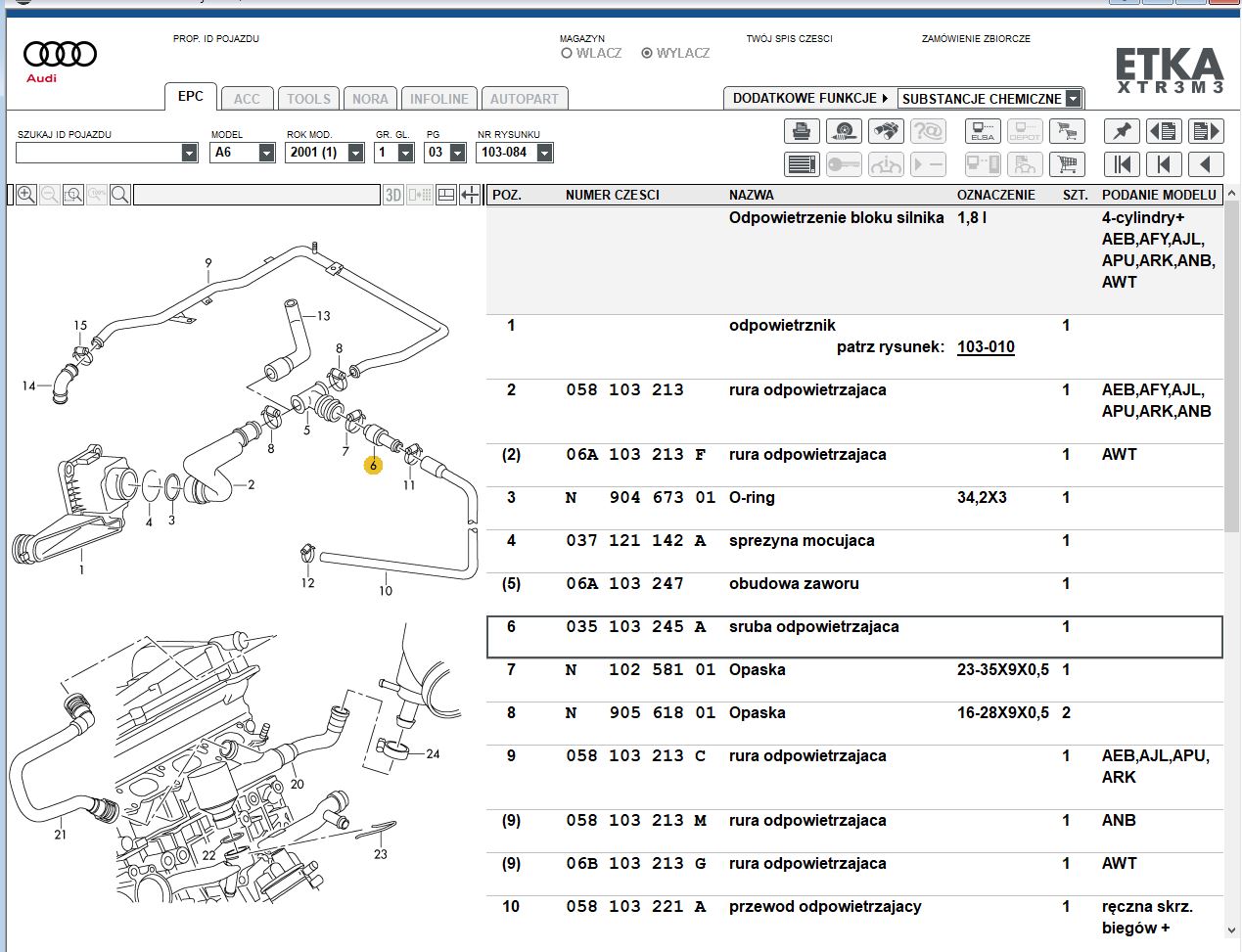Click ZAMÓWIENIE ZBIORCZE
The height and width of the screenshot is (952, 1242).
(x=976, y=39)
